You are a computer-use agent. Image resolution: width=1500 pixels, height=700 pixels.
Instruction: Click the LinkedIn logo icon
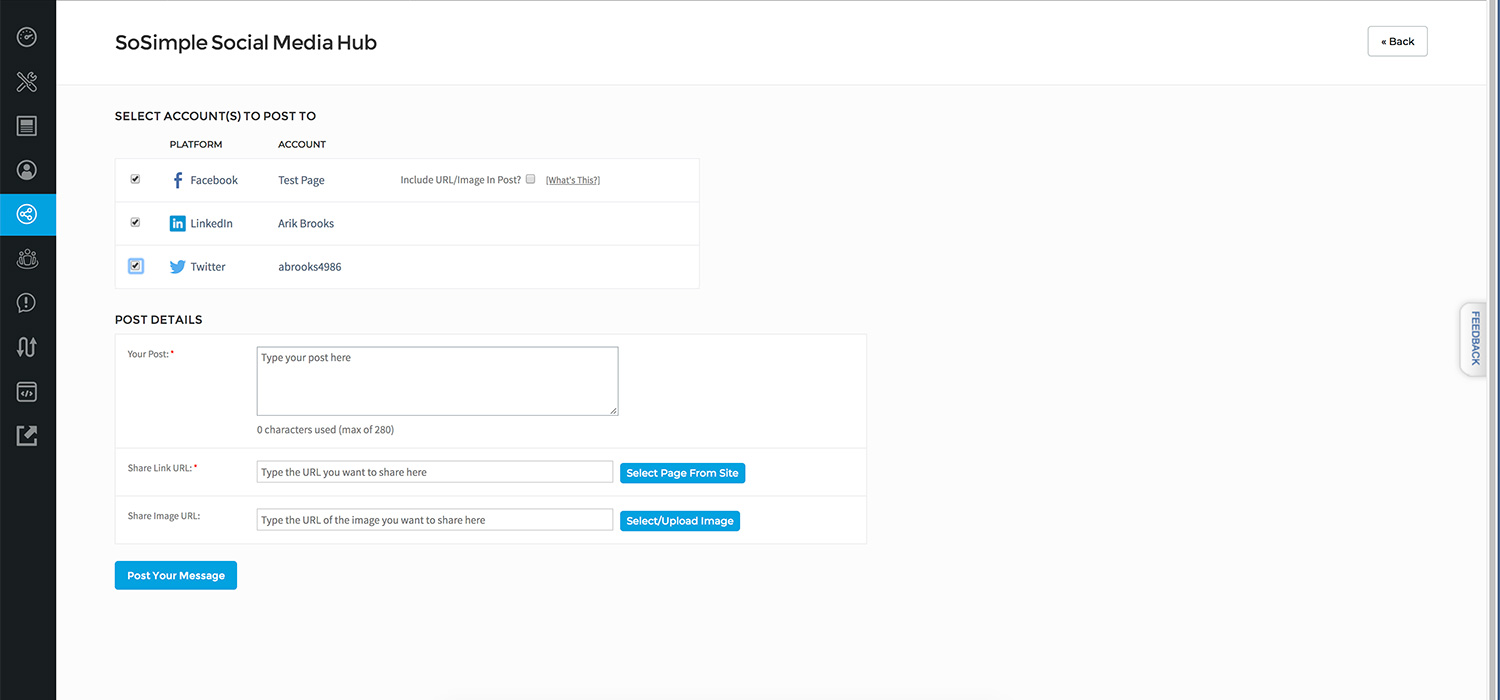click(177, 223)
